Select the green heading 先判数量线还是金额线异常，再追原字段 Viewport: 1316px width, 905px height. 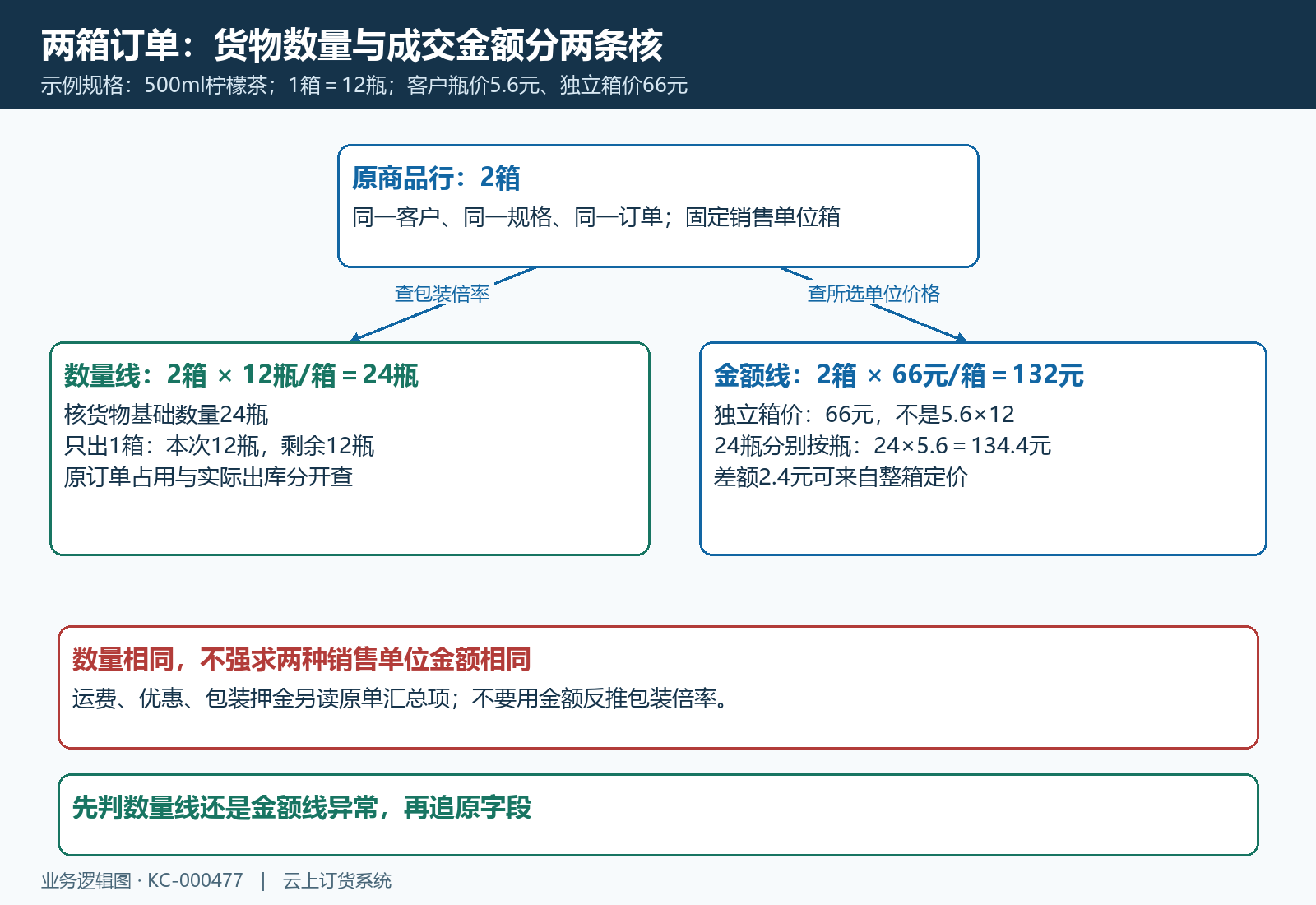point(301,807)
